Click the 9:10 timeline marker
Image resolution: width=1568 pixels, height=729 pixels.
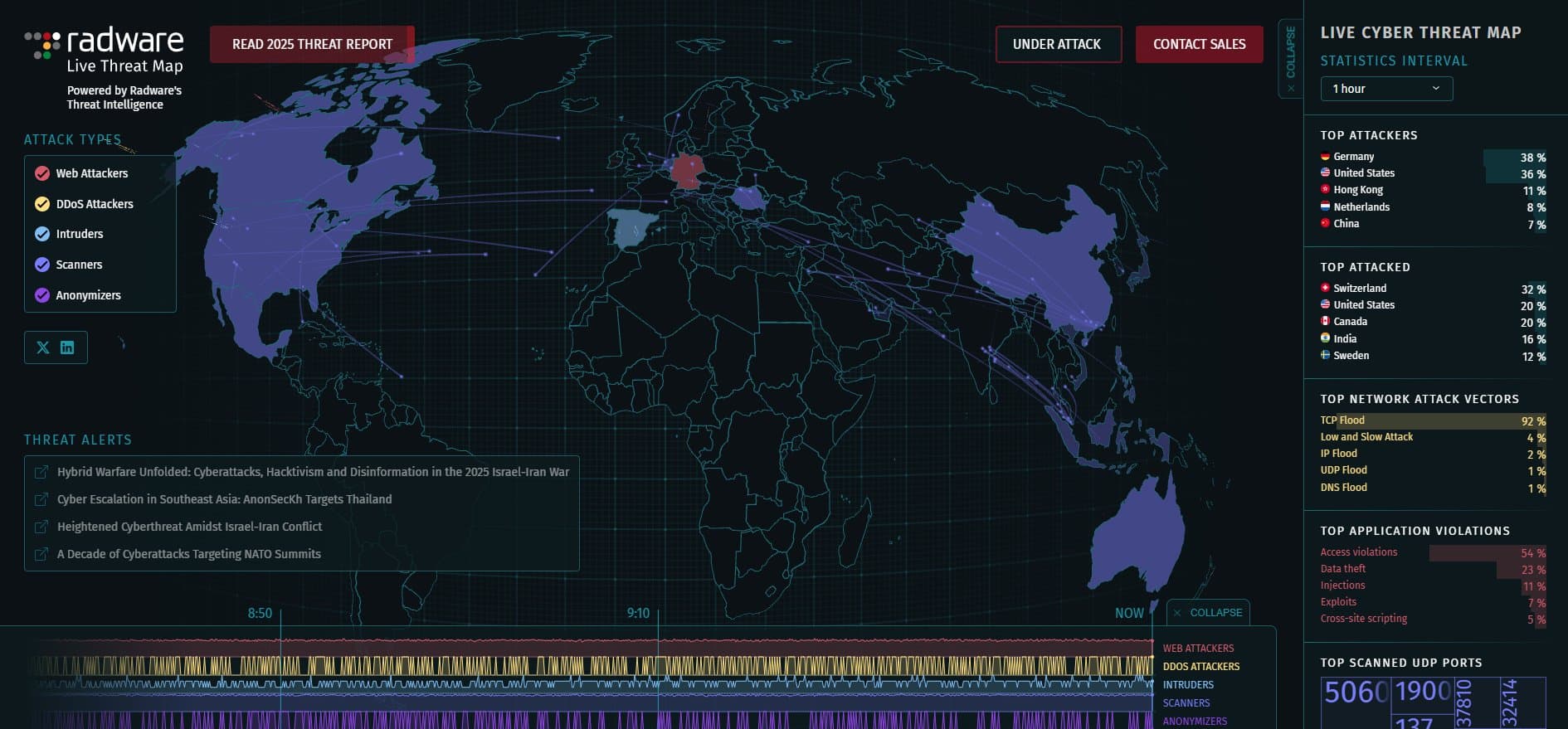638,613
